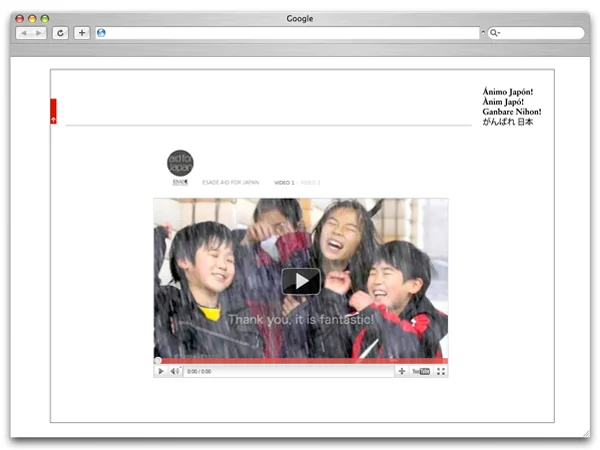This screenshot has width=600, height=450.
Task: Open the search magnifier dropdown
Action: click(x=495, y=33)
